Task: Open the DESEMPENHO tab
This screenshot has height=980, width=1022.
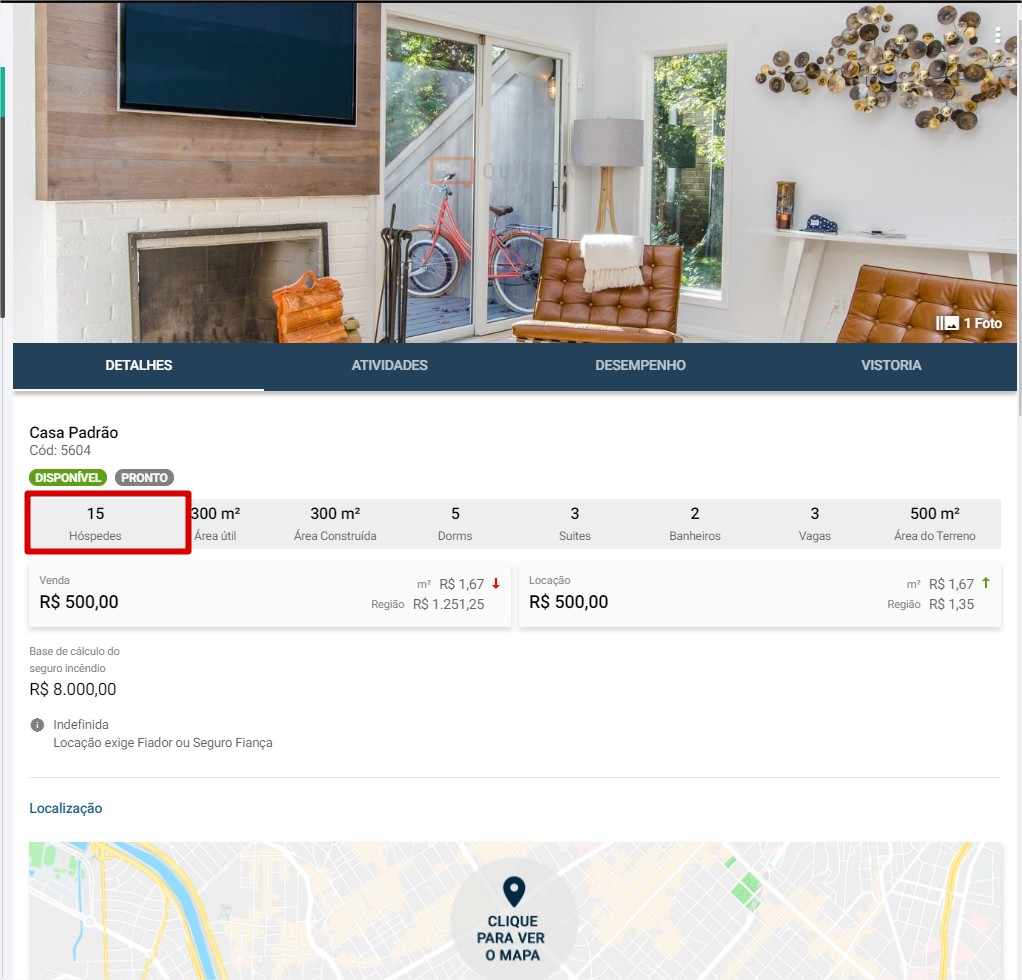Action: (x=640, y=366)
